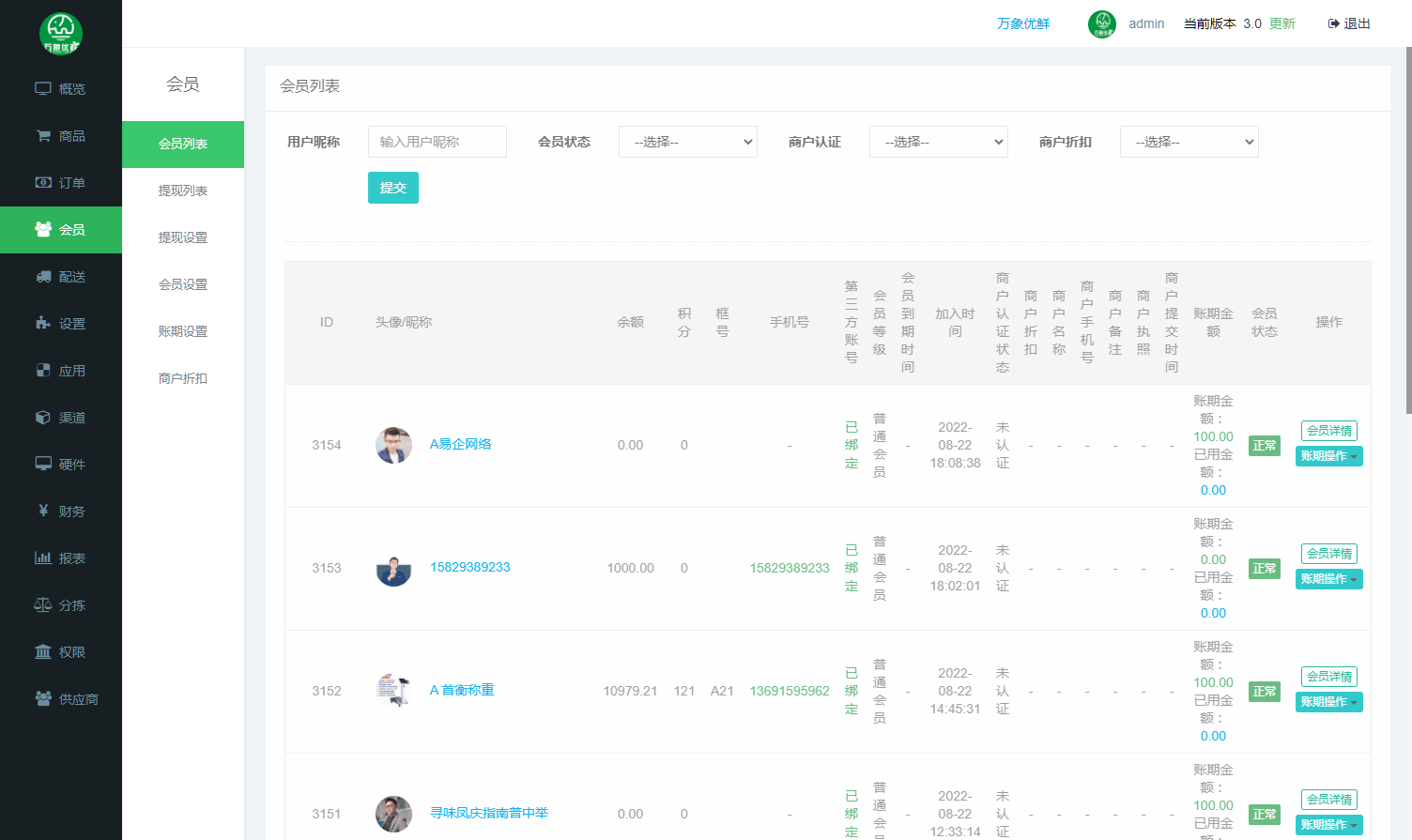This screenshot has height=840, width=1412.
Task: Switch to the 提现列表 submenu
Action: tap(183, 191)
